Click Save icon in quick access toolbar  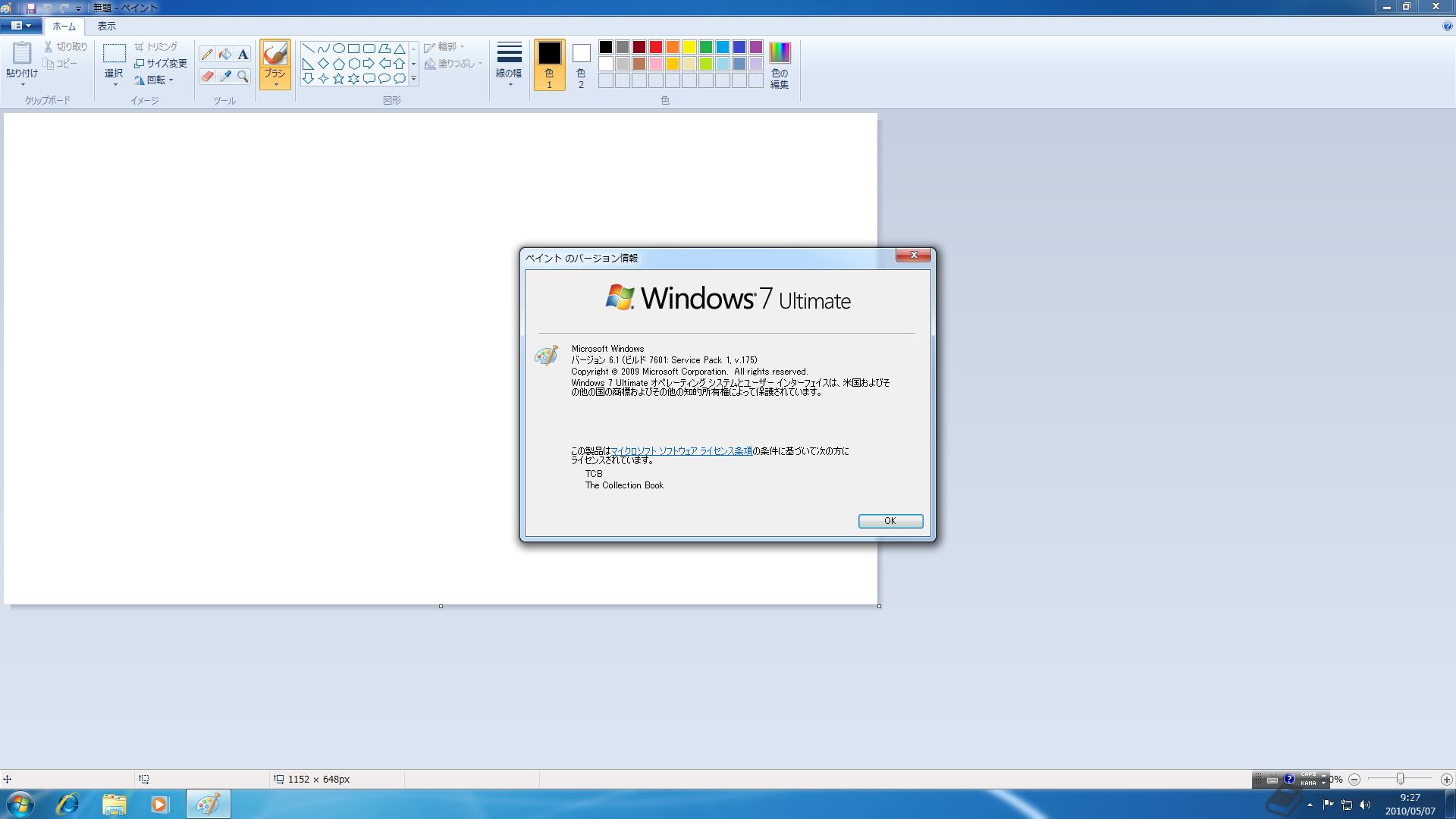(31, 8)
